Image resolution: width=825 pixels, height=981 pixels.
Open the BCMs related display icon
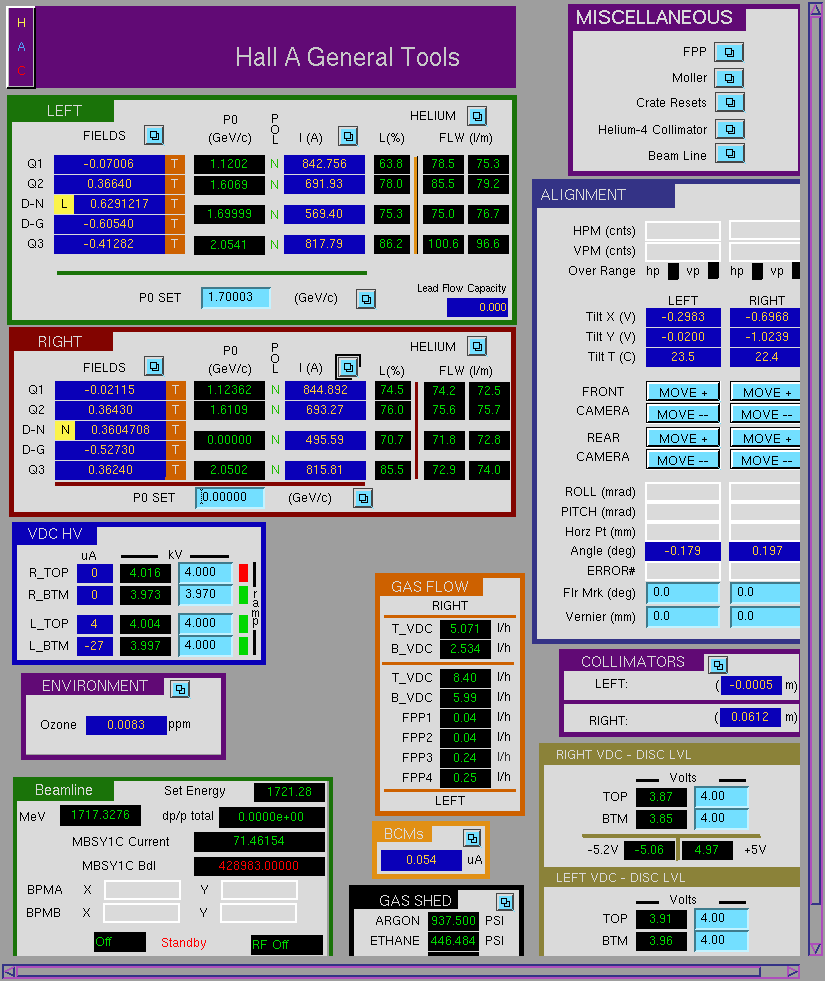(x=472, y=837)
